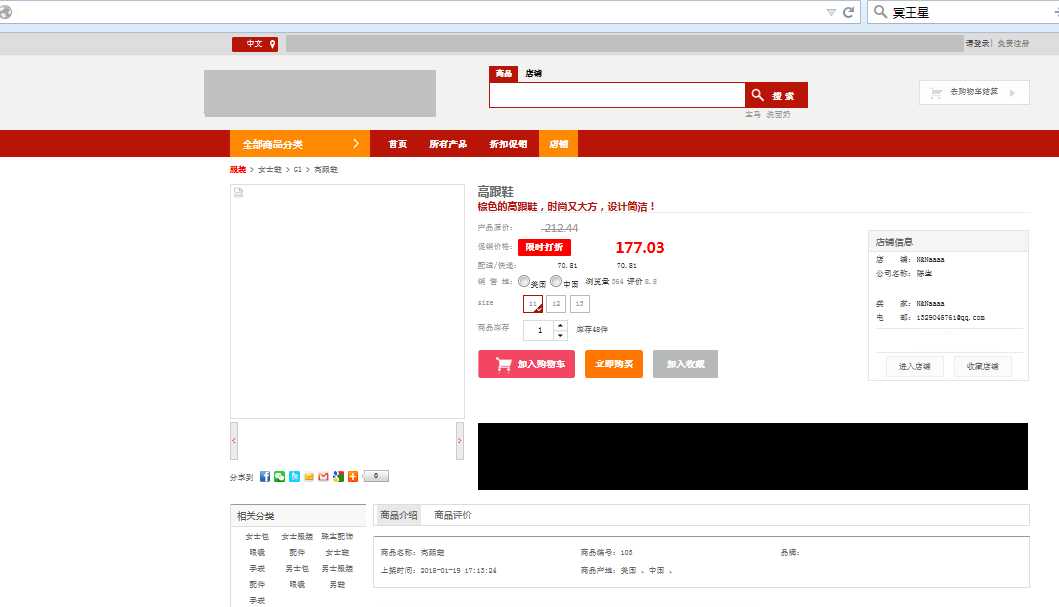Click the red promotional price 177.03
The image size is (1059, 607).
click(x=640, y=248)
